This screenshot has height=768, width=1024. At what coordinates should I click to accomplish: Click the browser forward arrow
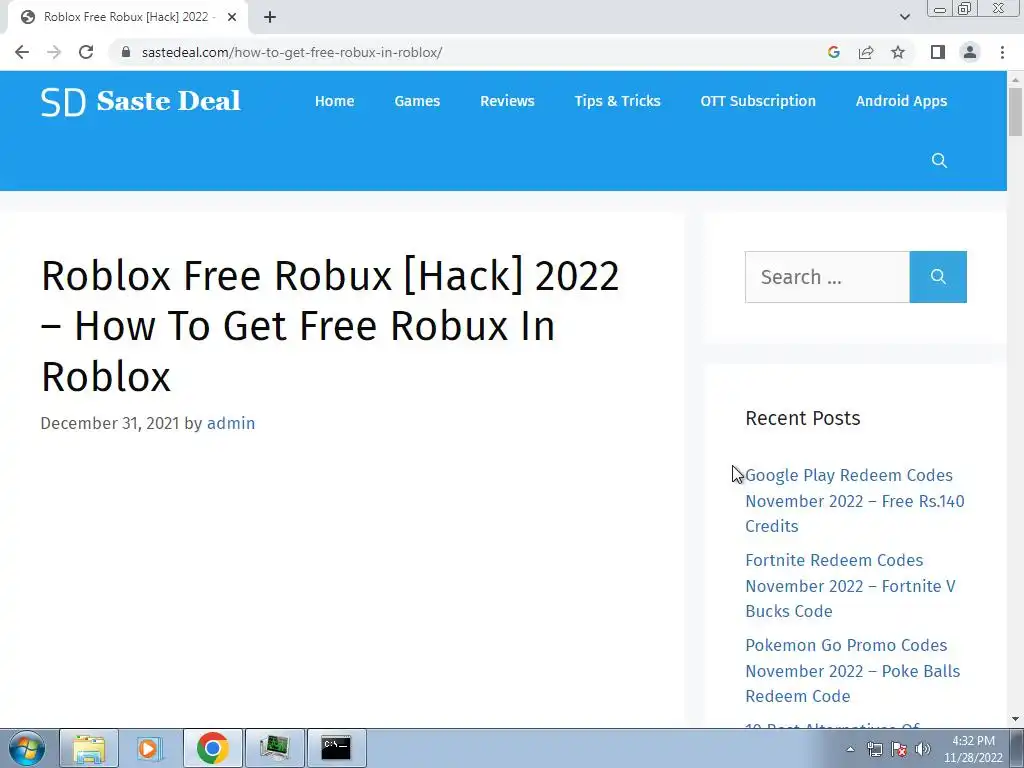(54, 52)
